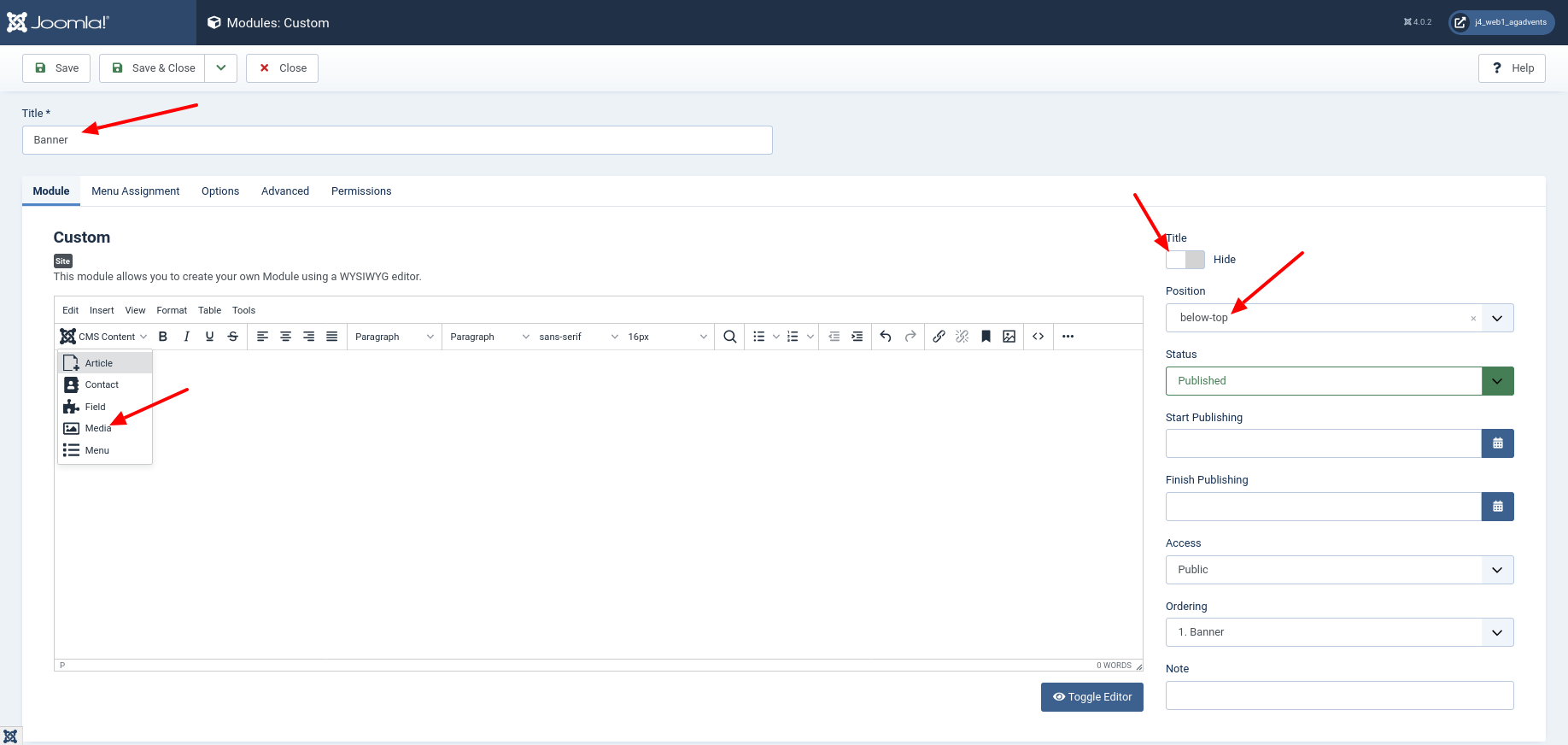The image size is (1568, 745).
Task: Choose Menu from CMS Content list
Action: coord(105,450)
